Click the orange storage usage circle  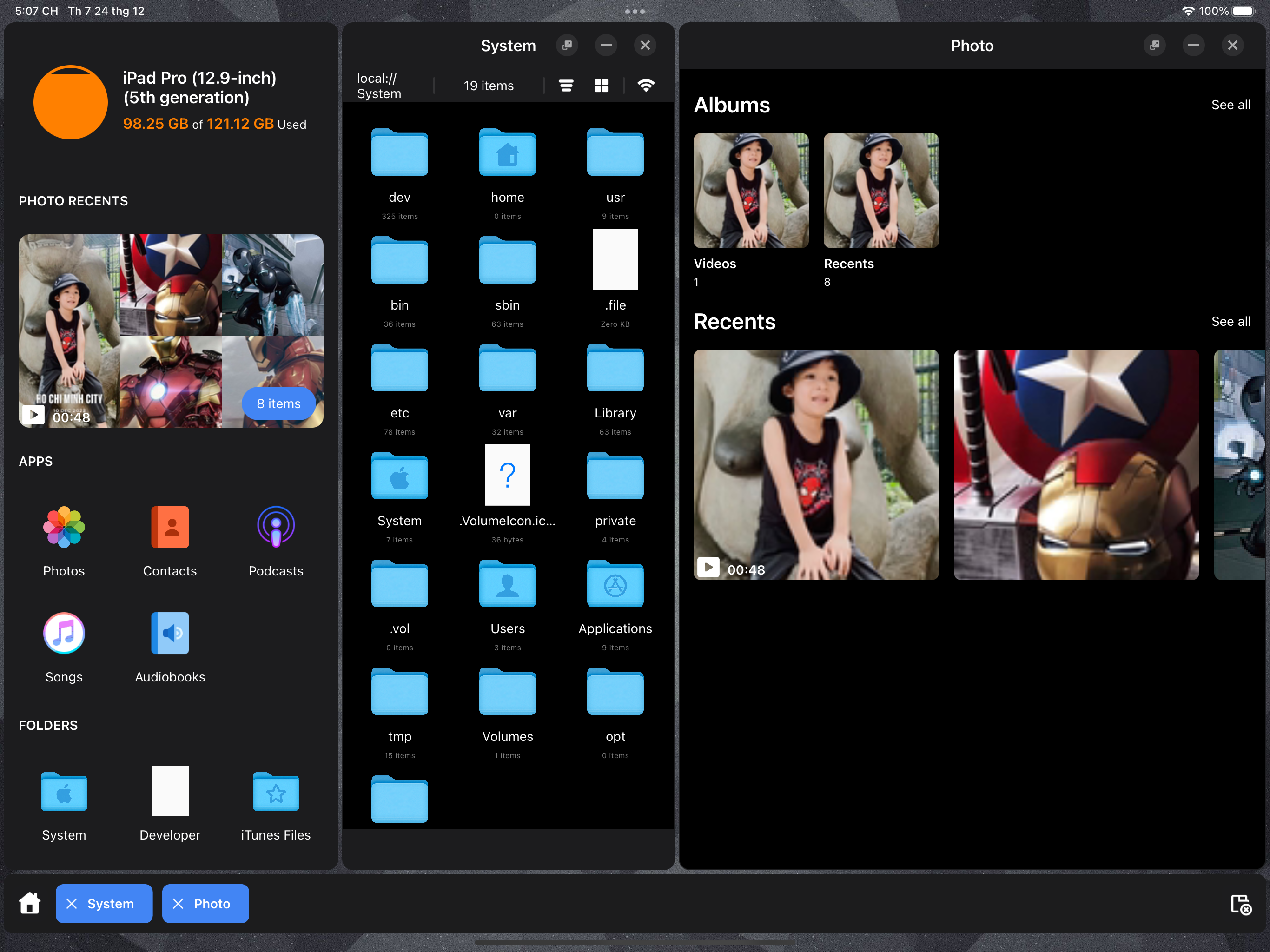pos(71,102)
